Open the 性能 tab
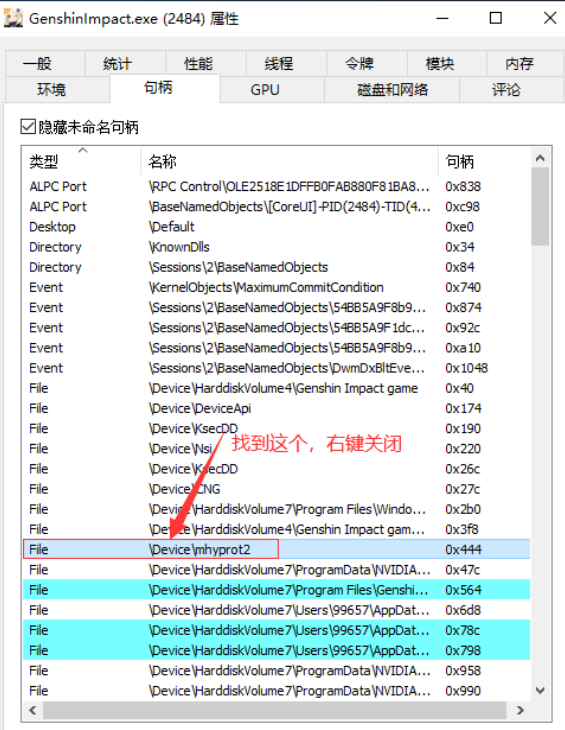The image size is (565, 730). 205,63
